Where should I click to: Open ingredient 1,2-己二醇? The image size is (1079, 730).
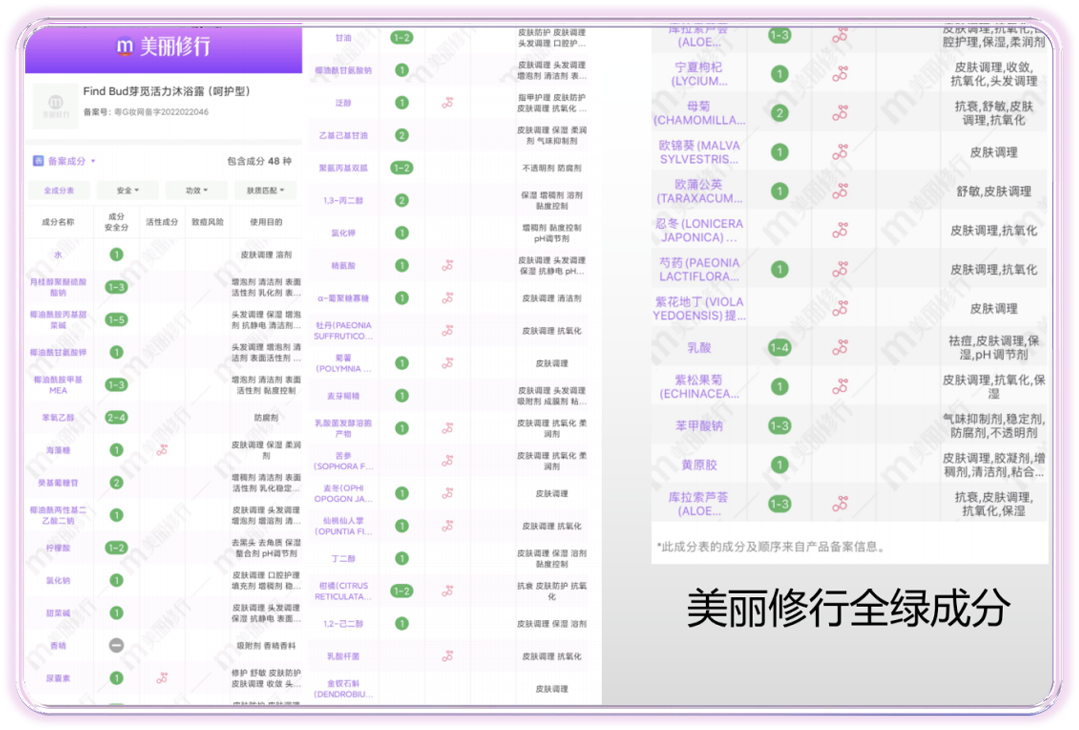click(343, 624)
